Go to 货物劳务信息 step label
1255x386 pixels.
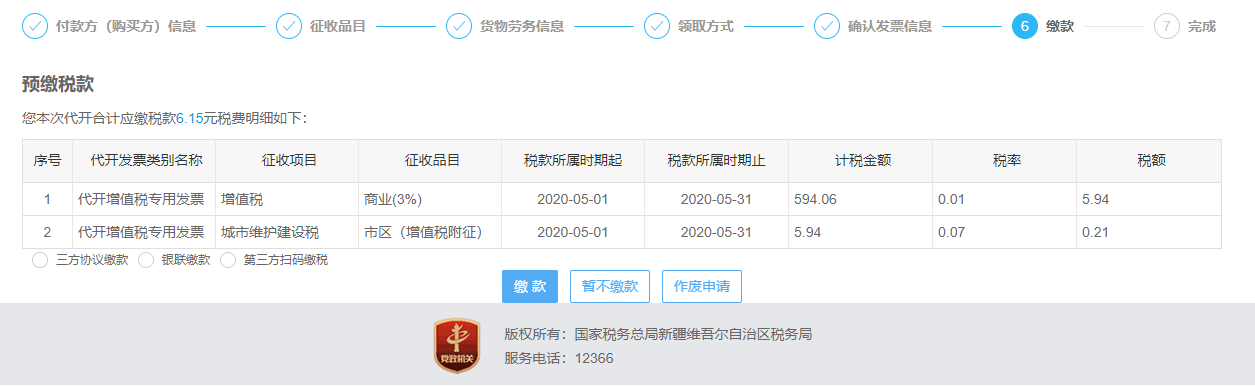[x=522, y=26]
